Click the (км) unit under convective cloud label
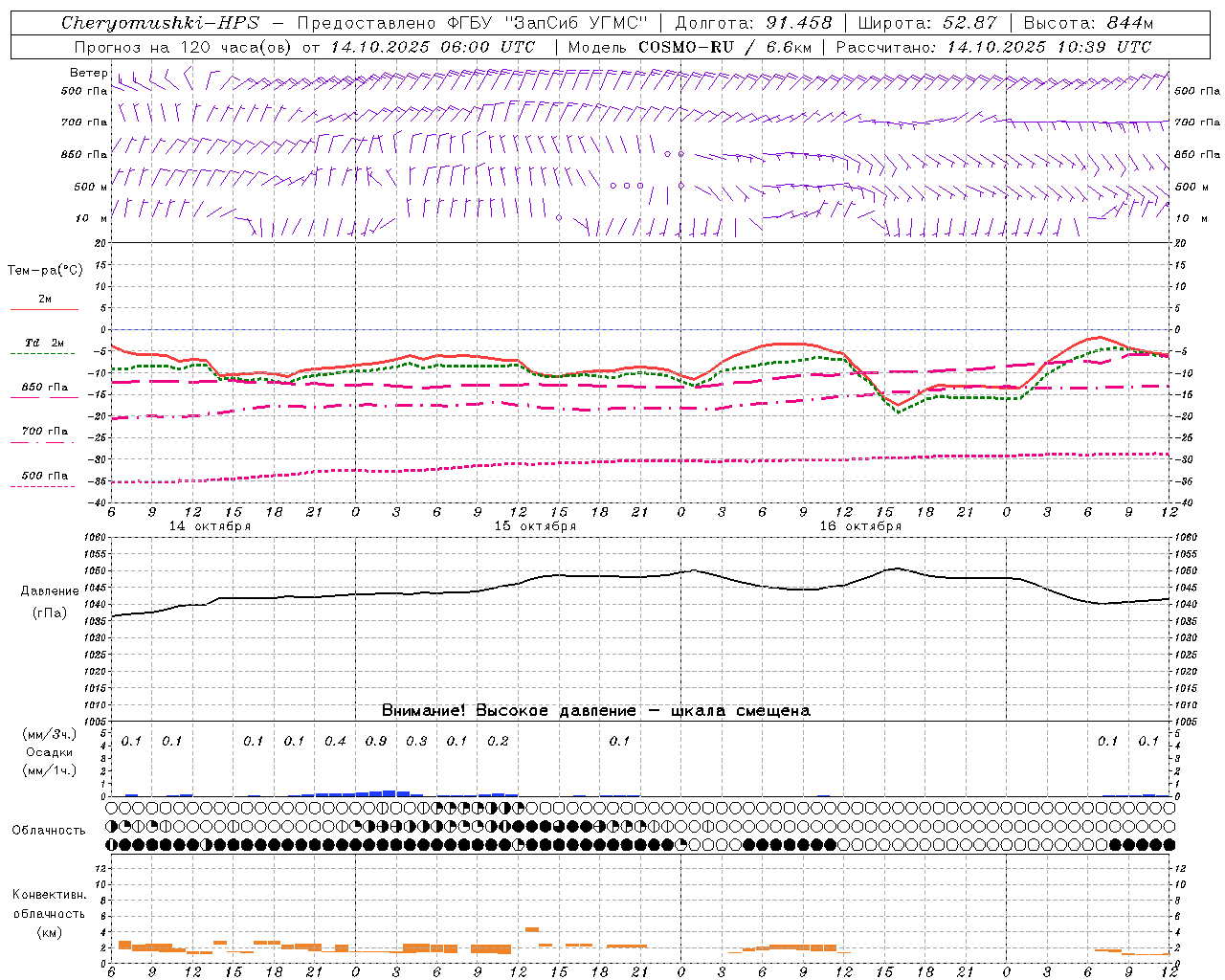Screen dimensions: 1225x980 coord(50,932)
